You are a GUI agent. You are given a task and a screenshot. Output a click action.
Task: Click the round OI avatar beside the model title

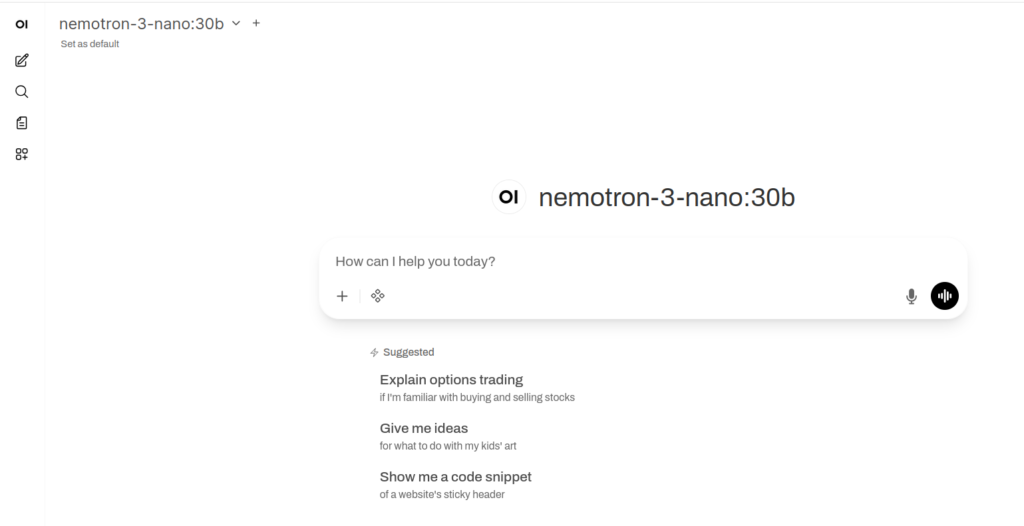tap(509, 197)
